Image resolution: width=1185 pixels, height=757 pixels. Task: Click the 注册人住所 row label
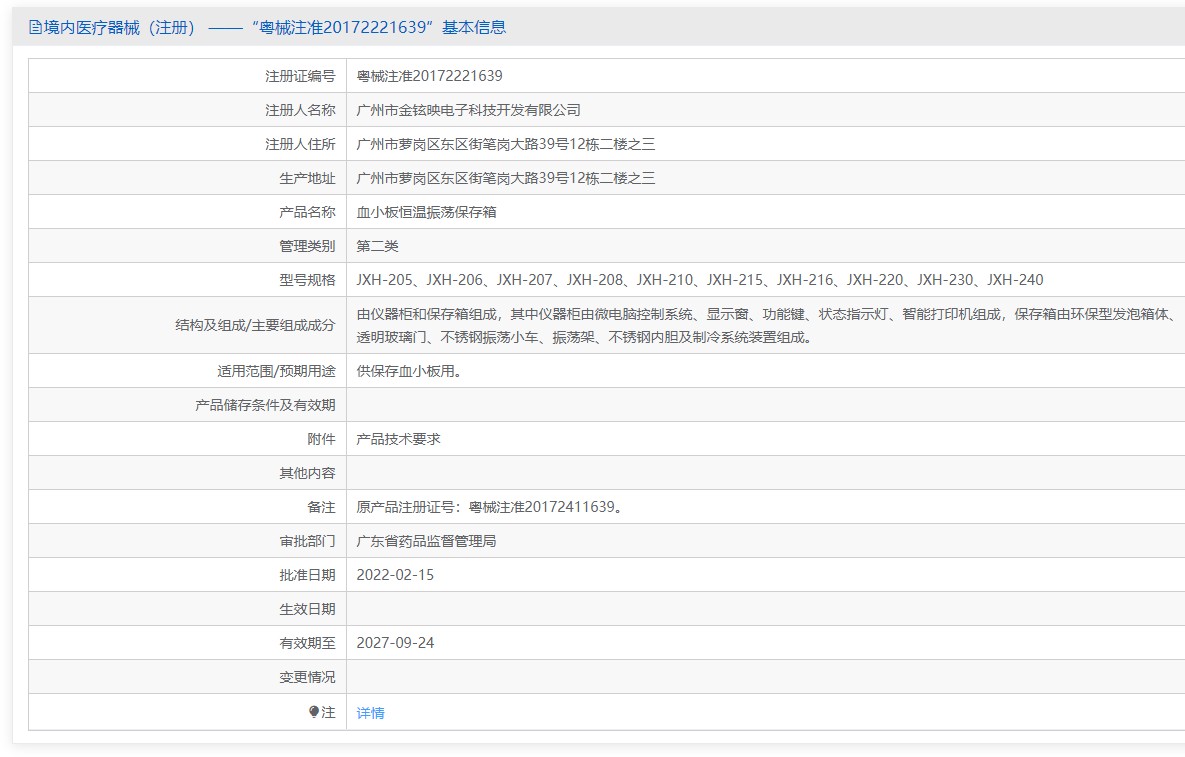point(300,144)
